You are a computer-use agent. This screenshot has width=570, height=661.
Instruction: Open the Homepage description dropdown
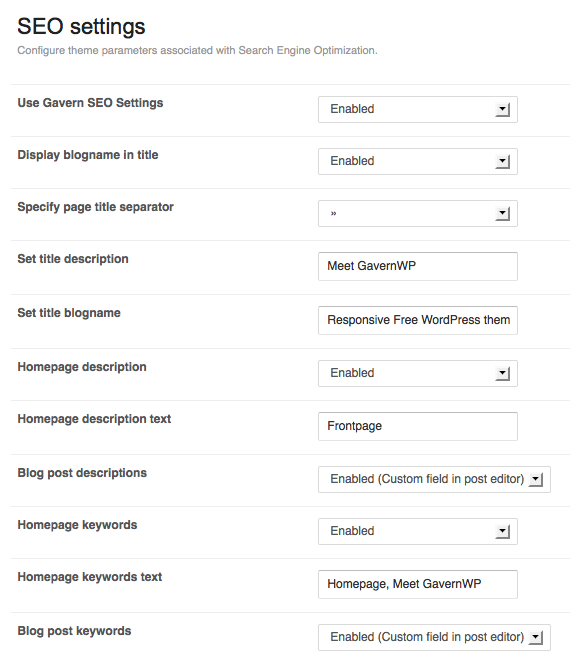[418, 373]
